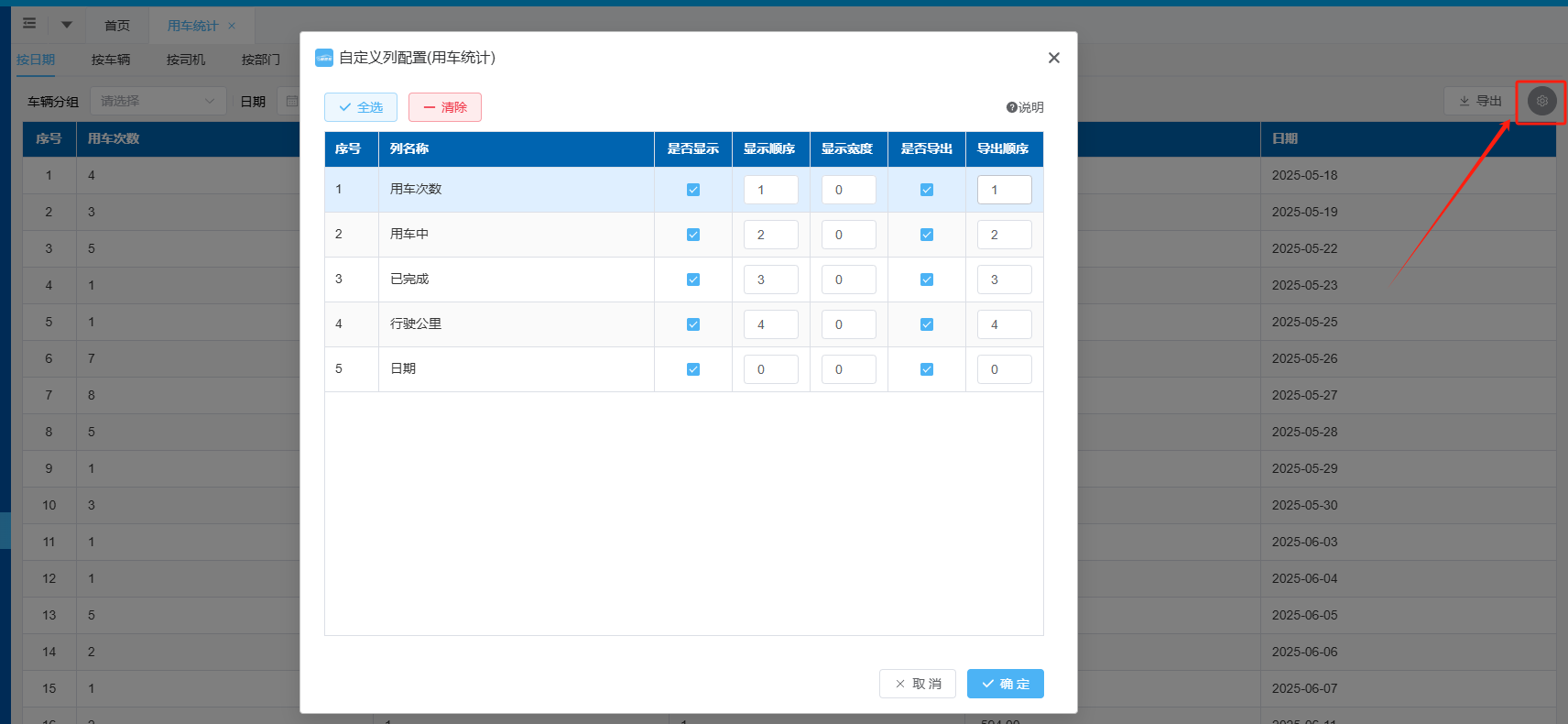Image resolution: width=1568 pixels, height=724 pixels.
Task: Click the 取消 cancel button
Action: (x=918, y=684)
